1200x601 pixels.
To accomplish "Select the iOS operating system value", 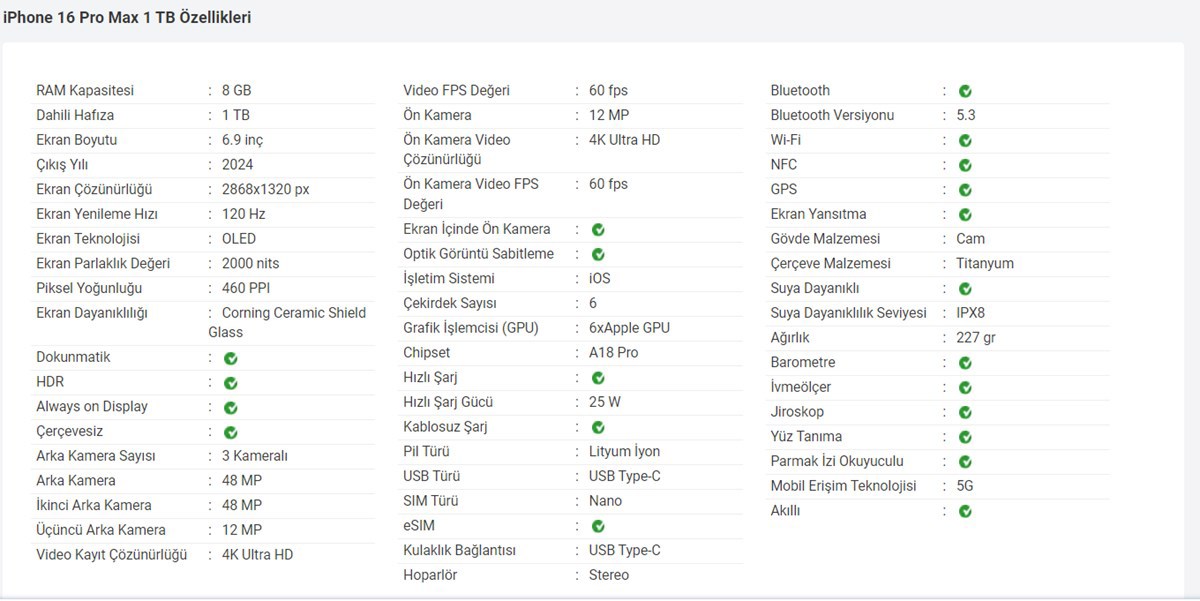I will coord(599,279).
